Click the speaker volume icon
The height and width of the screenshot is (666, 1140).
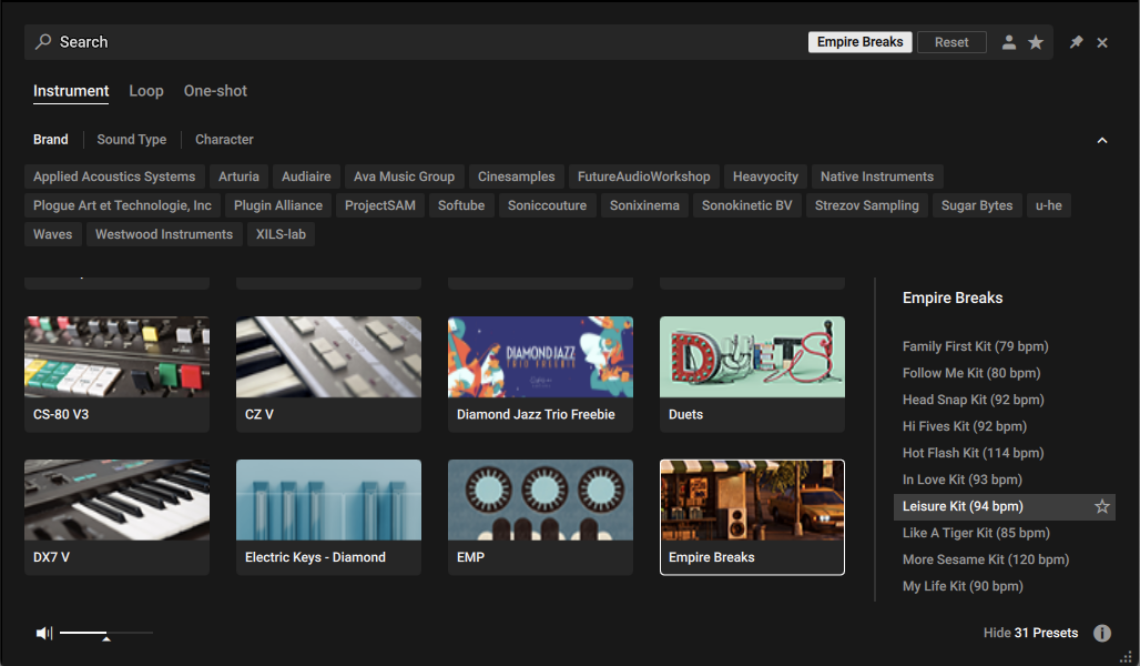point(44,633)
